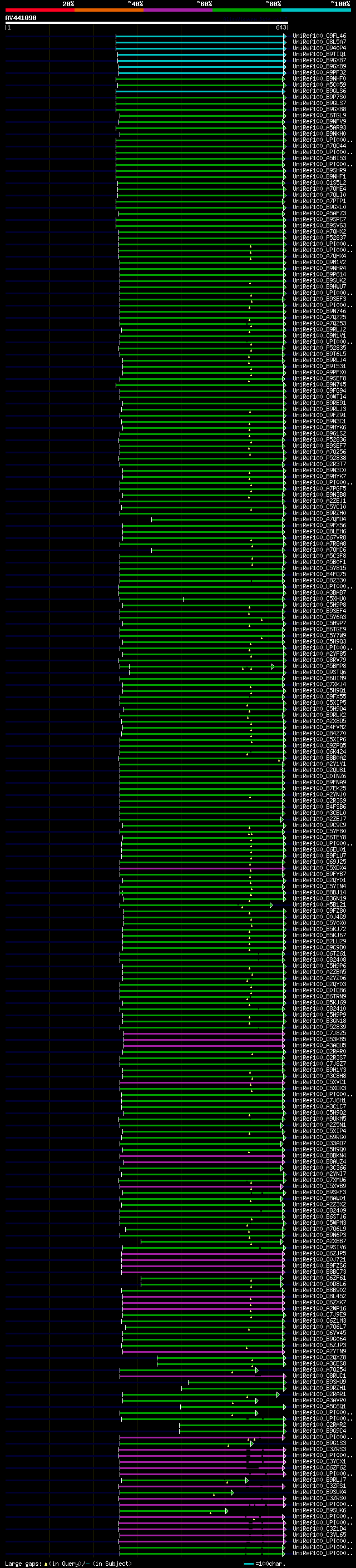Open hit UniRef100_Q9FL46

point(319,36)
